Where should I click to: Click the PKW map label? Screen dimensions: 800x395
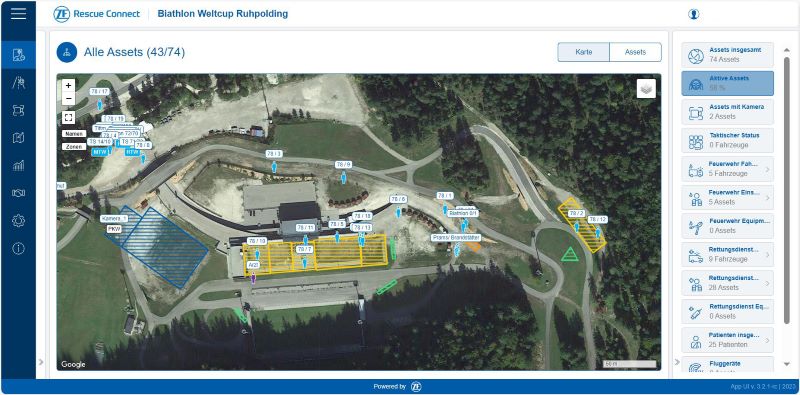[113, 230]
